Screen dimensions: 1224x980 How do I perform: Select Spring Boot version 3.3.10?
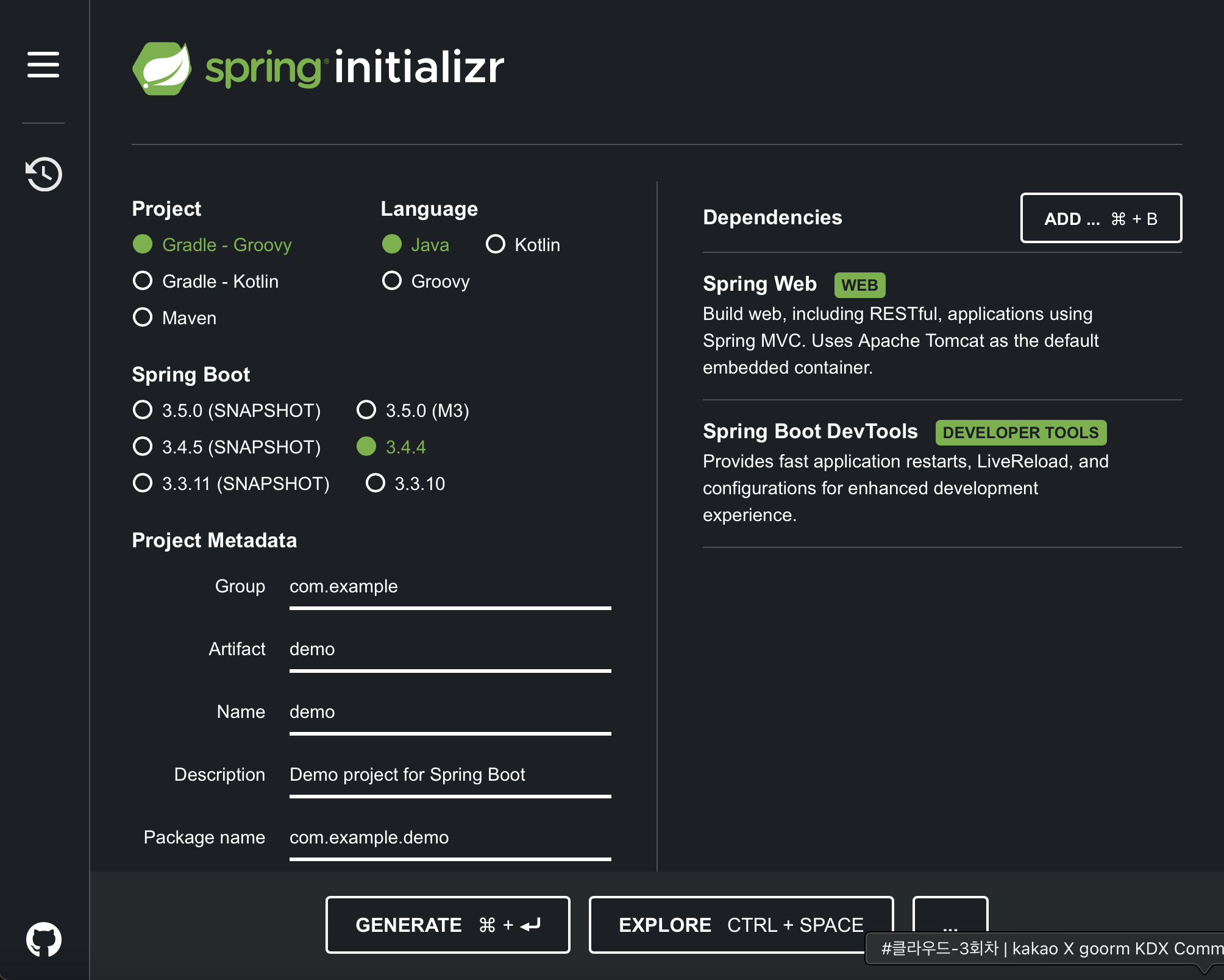[405, 483]
